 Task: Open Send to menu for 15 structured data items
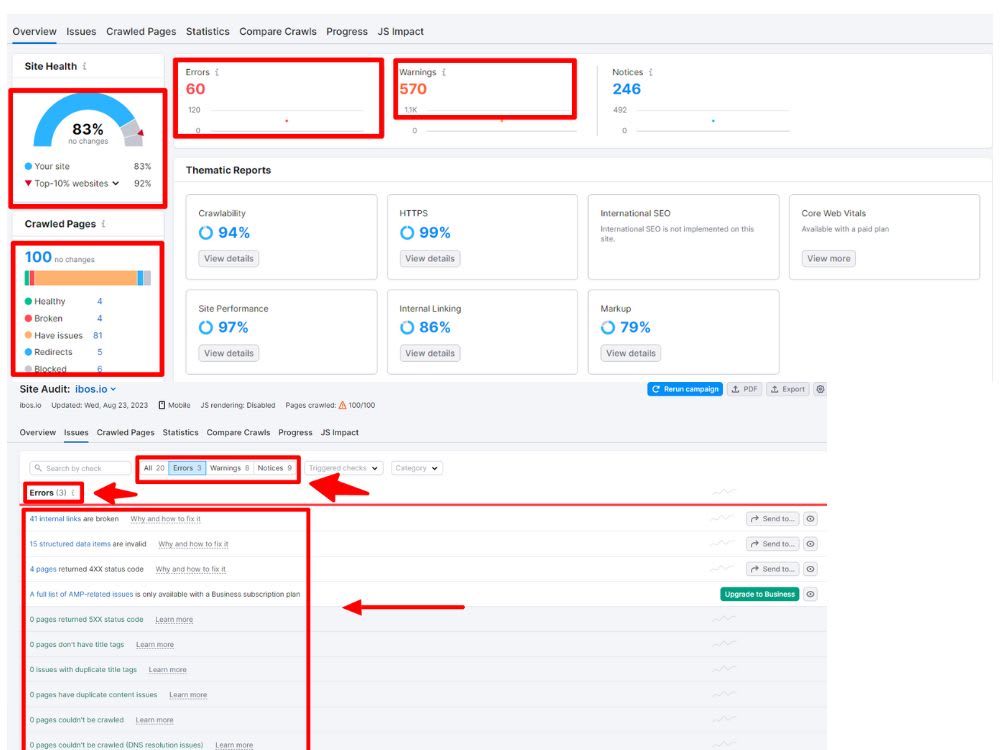(x=773, y=544)
